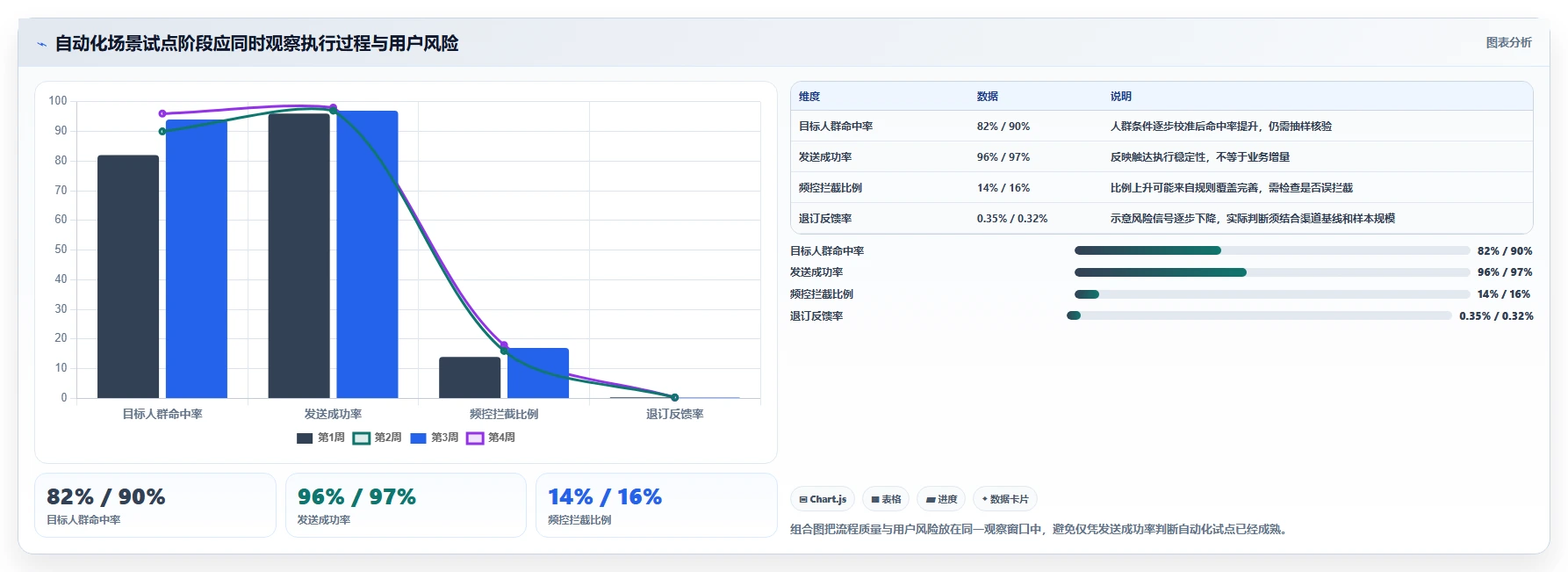This screenshot has height=572, width=1568.
Task: Click the 频控拦截比例 progress bar
Action: click(x=1272, y=294)
